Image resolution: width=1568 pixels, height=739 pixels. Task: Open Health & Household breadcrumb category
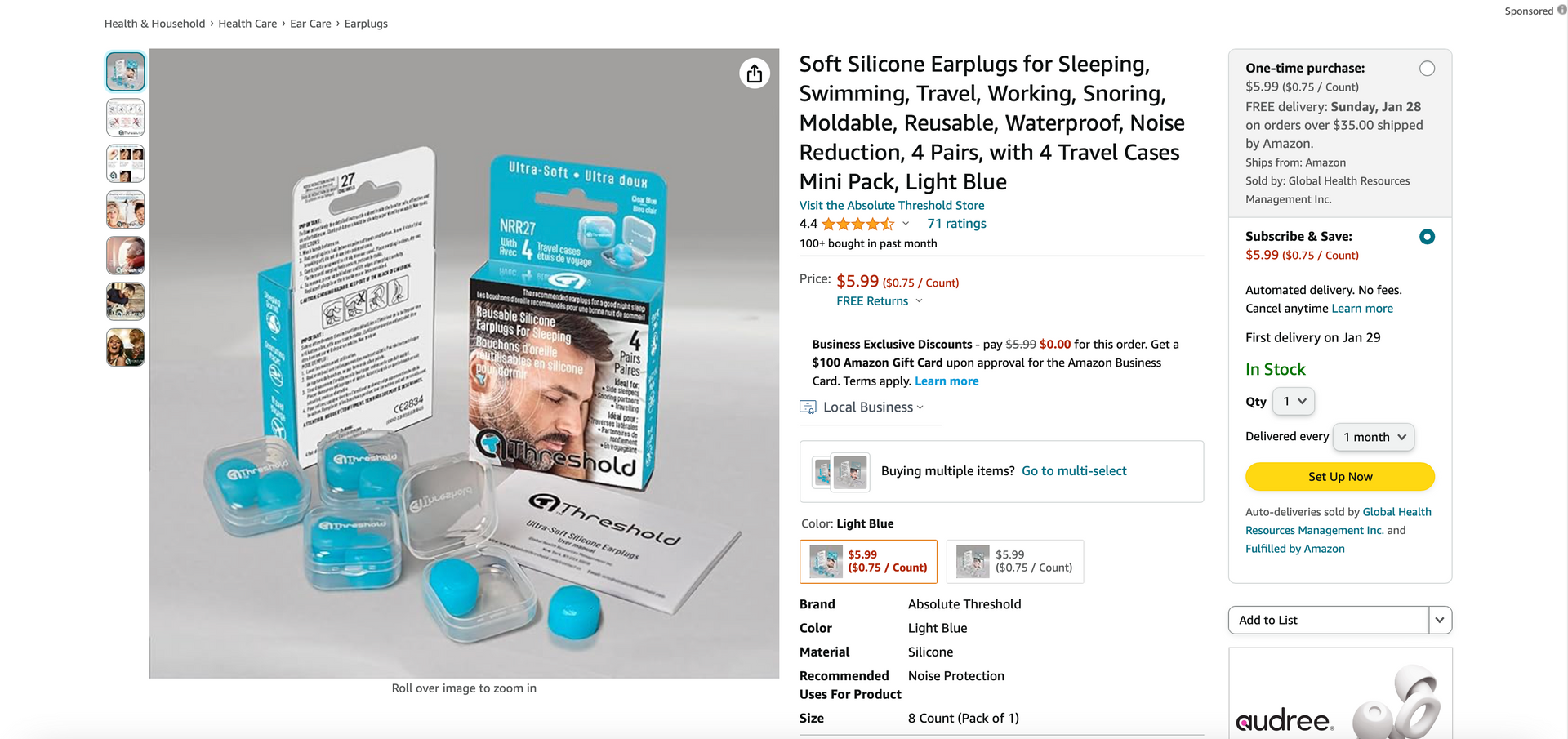click(154, 24)
